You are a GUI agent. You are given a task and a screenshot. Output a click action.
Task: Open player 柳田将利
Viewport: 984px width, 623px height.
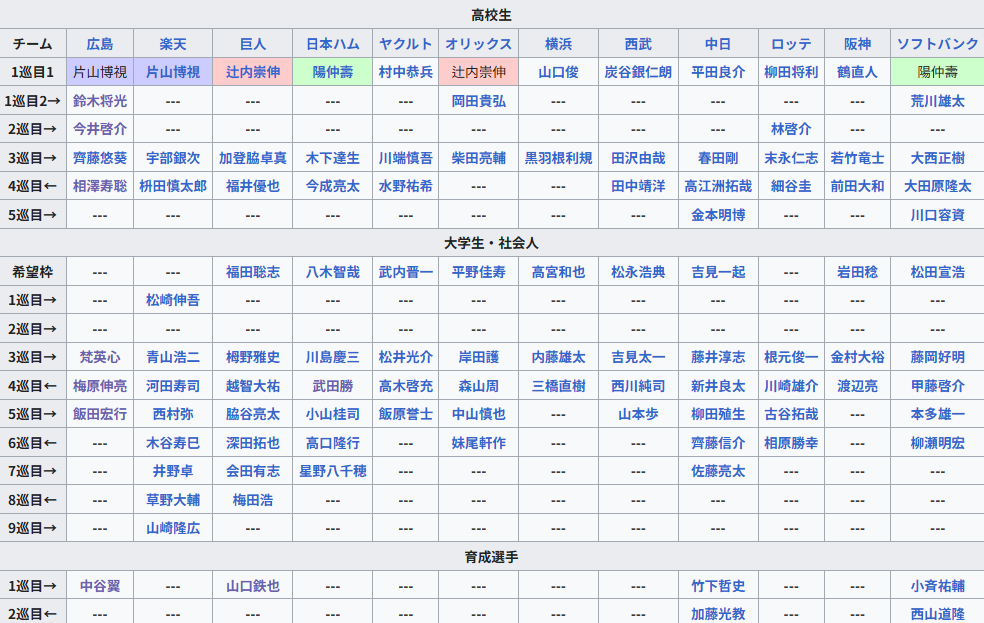(x=791, y=72)
